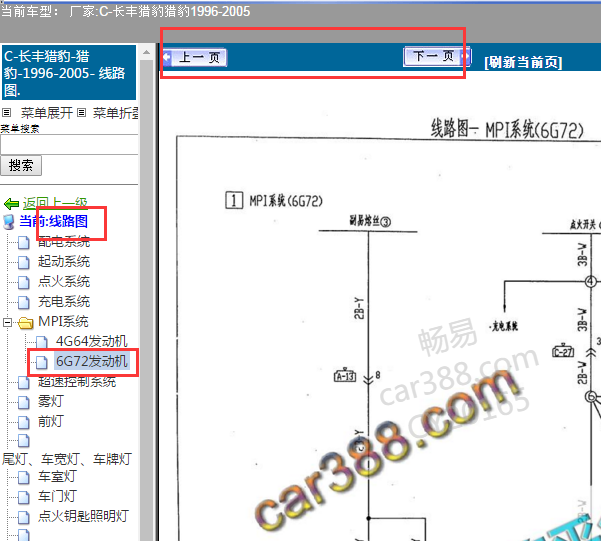Click sidebar scrollbar up arrow
The height and width of the screenshot is (541, 601).
pyautogui.click(x=146, y=52)
